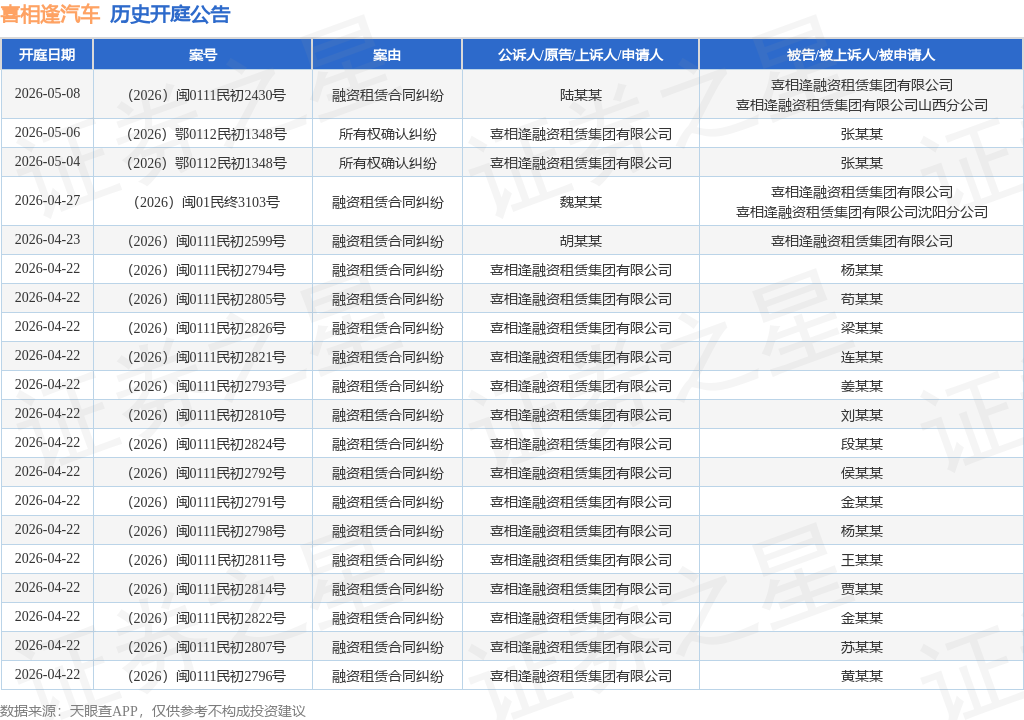Click defendant 金某某 in the 闽0111民初2791号 row
Screen dimensions: 1024x720
861,502
